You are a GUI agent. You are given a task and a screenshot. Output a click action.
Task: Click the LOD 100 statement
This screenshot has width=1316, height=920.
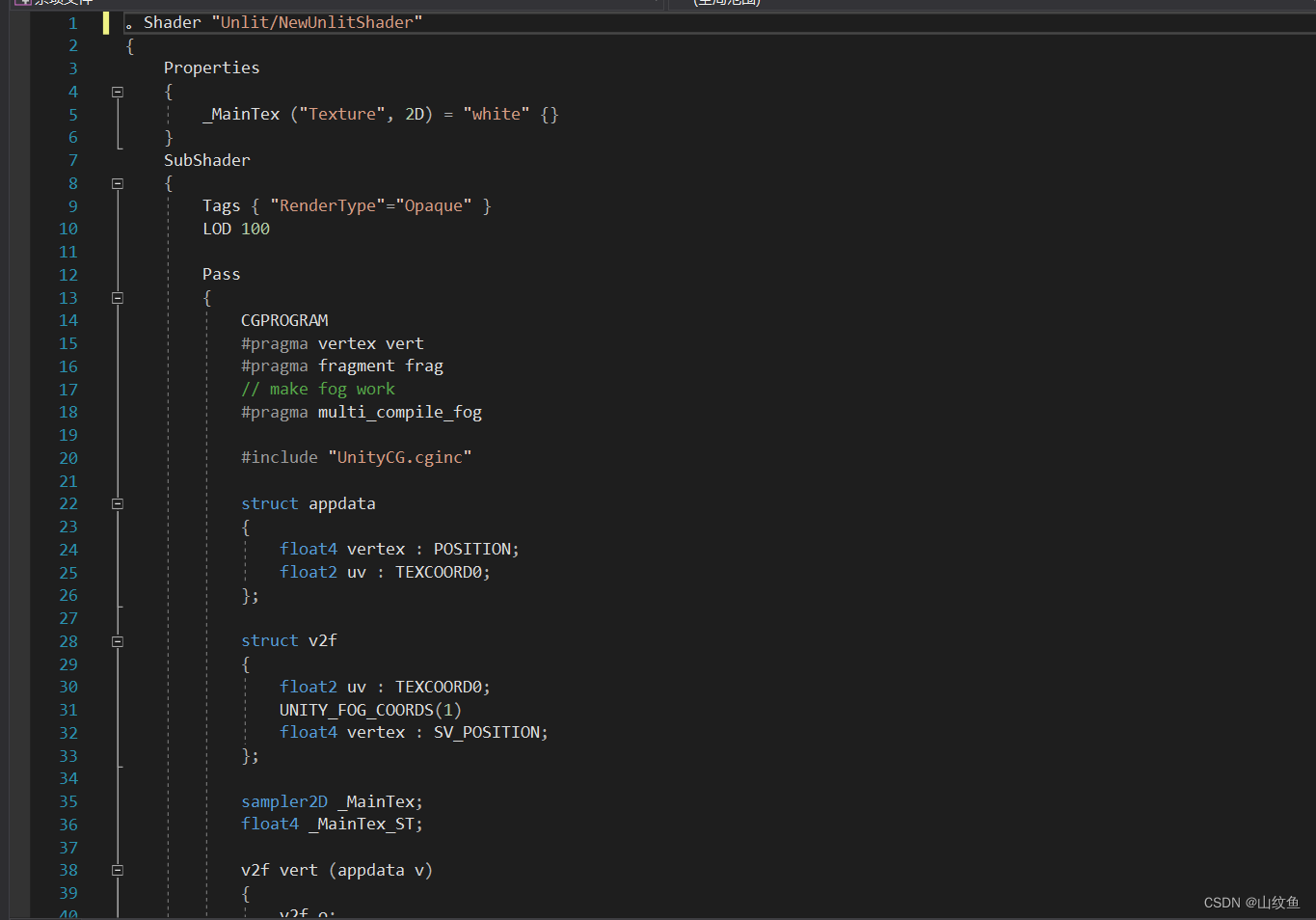pyautogui.click(x=236, y=229)
